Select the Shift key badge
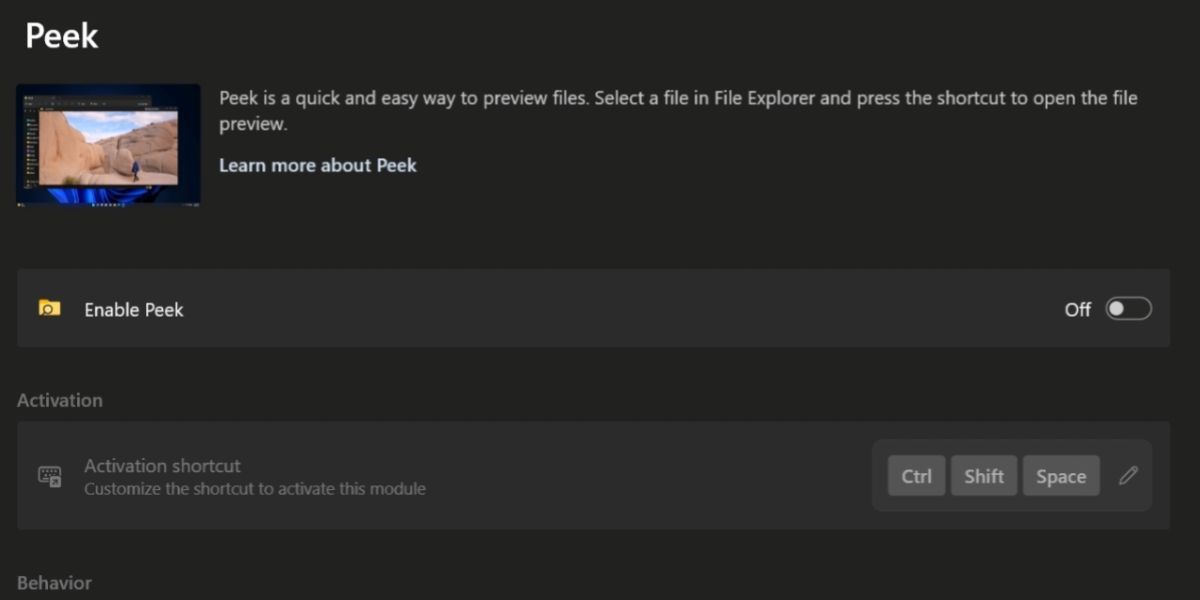This screenshot has width=1200, height=600. coord(984,476)
